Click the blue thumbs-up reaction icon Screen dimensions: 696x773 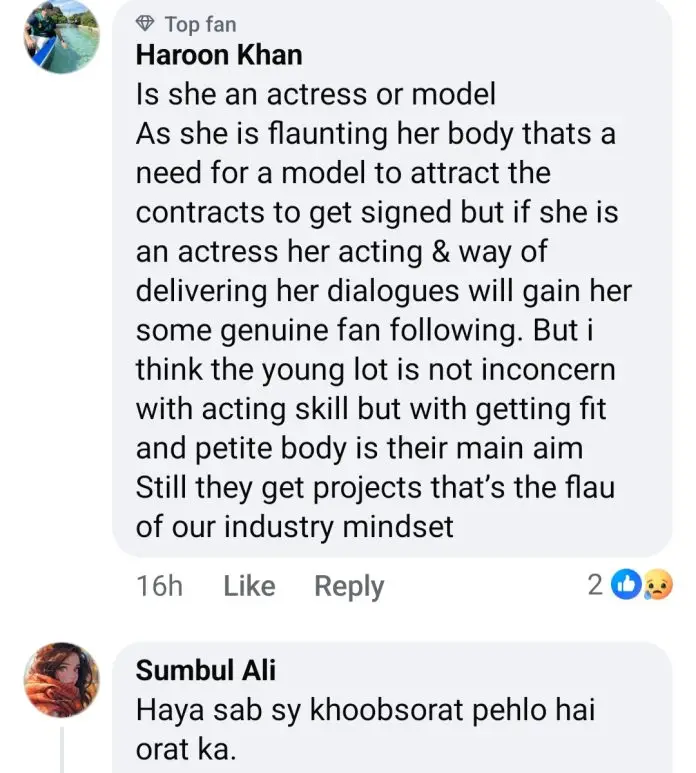[627, 585]
